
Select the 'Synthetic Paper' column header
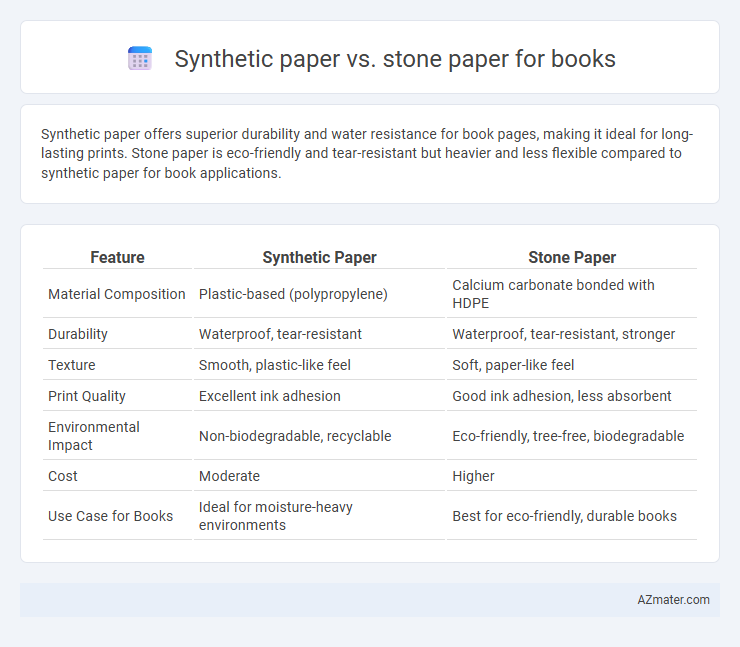[x=320, y=257]
